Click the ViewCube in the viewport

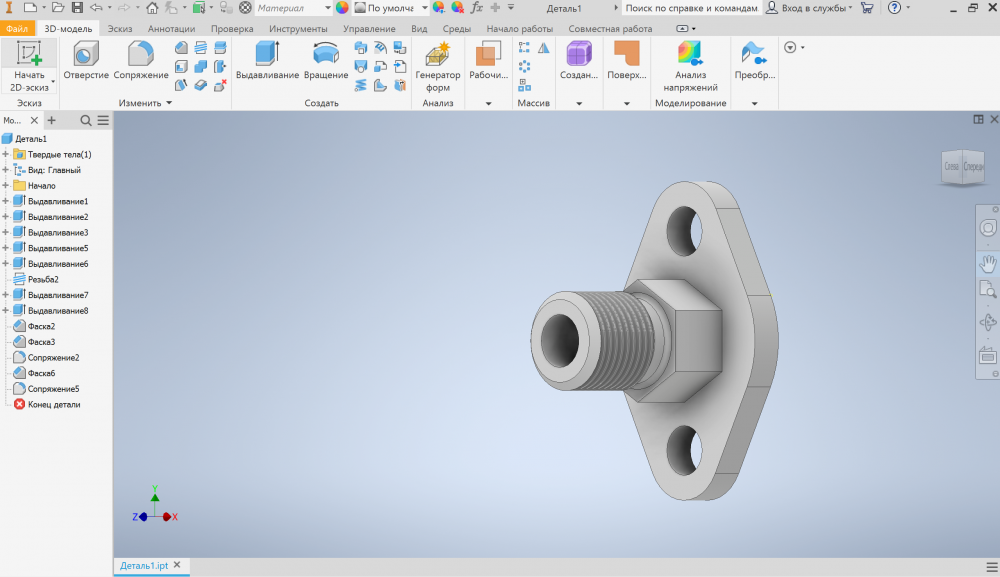pyautogui.click(x=962, y=167)
